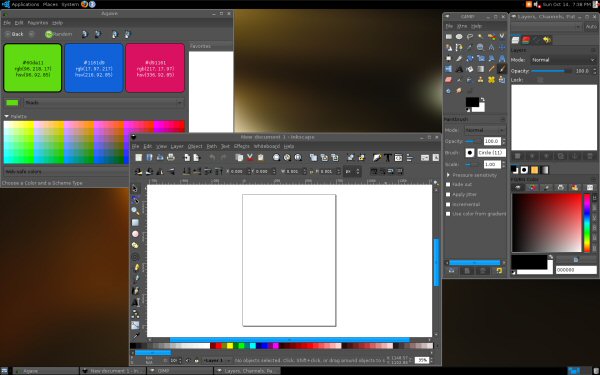The height and width of the screenshot is (375, 600).
Task: Select the Ellipse Select tool in GIMP
Action: [459, 36]
